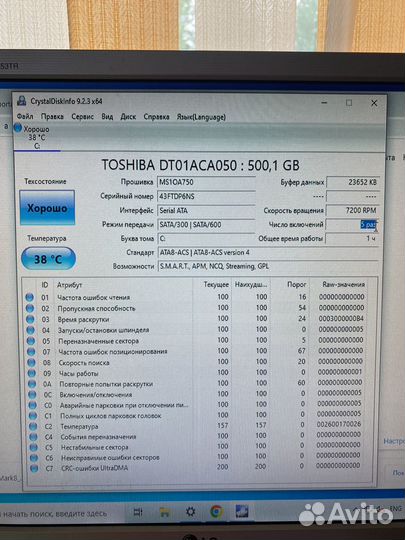Click the highlighted power-on count field
Viewport: 405px width, 540px height.
(x=353, y=225)
